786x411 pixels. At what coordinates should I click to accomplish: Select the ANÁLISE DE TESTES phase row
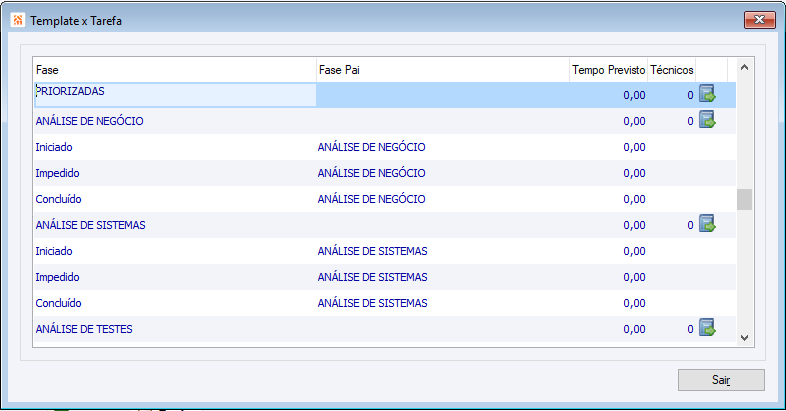point(384,329)
